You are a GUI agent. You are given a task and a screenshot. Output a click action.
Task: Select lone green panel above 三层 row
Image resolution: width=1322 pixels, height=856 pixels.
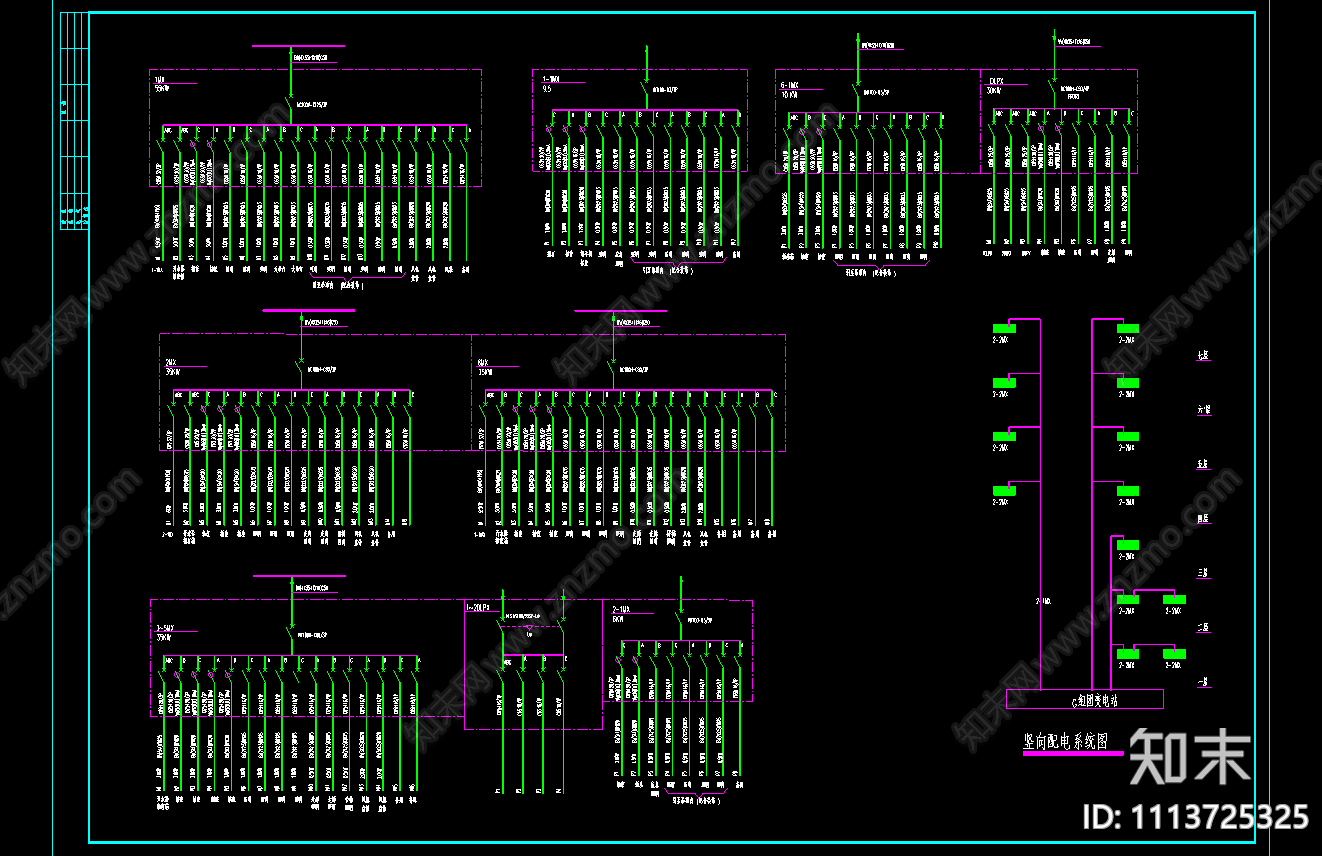pos(1128,544)
